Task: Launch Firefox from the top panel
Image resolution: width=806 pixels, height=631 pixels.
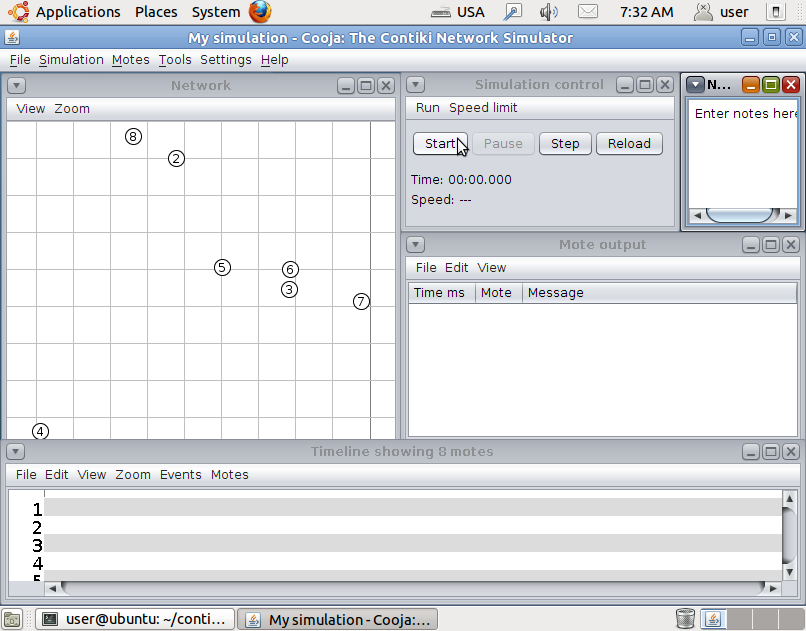Action: tap(260, 12)
